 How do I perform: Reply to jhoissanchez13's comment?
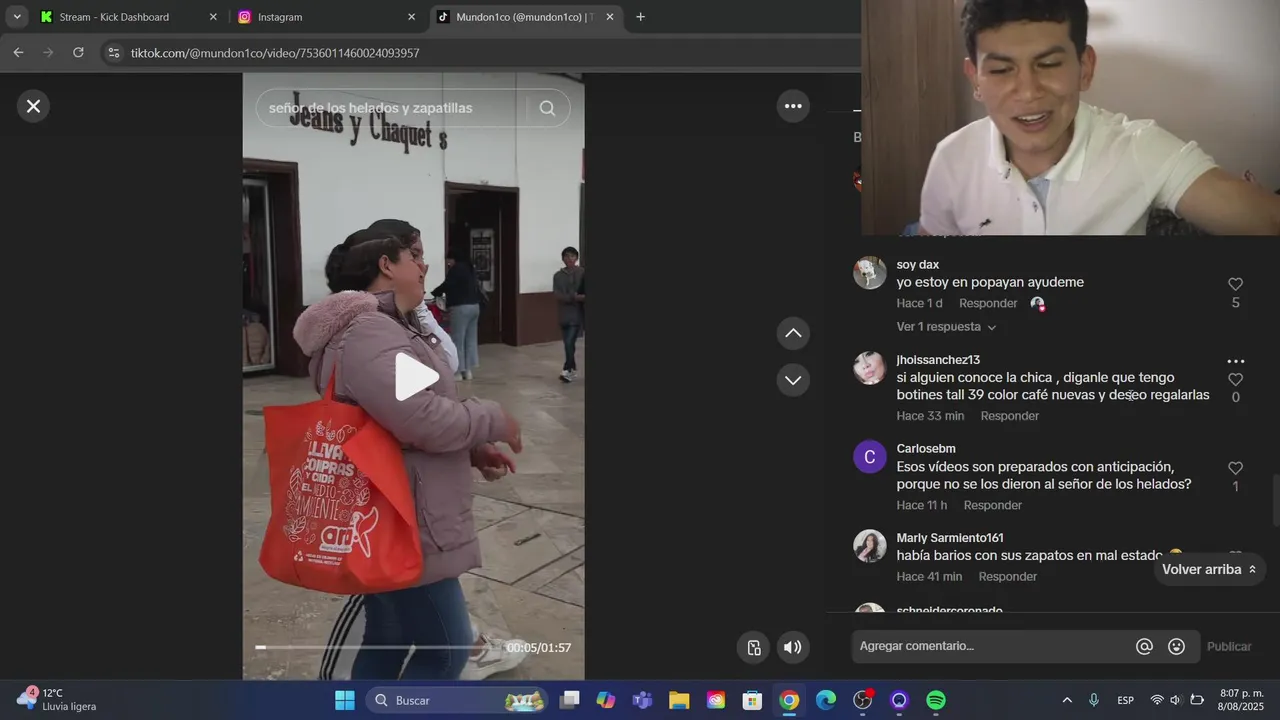(x=1009, y=416)
